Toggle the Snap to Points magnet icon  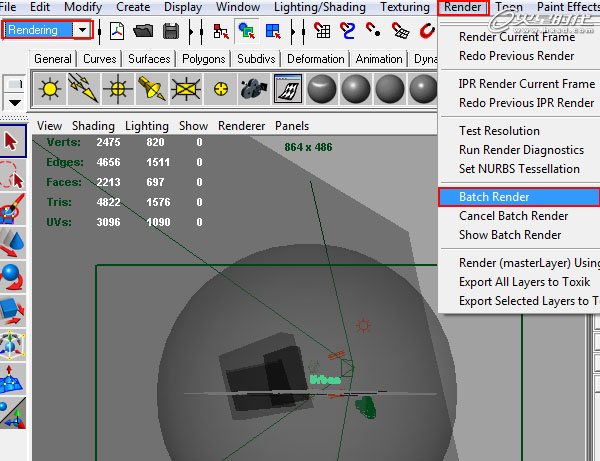click(x=373, y=30)
